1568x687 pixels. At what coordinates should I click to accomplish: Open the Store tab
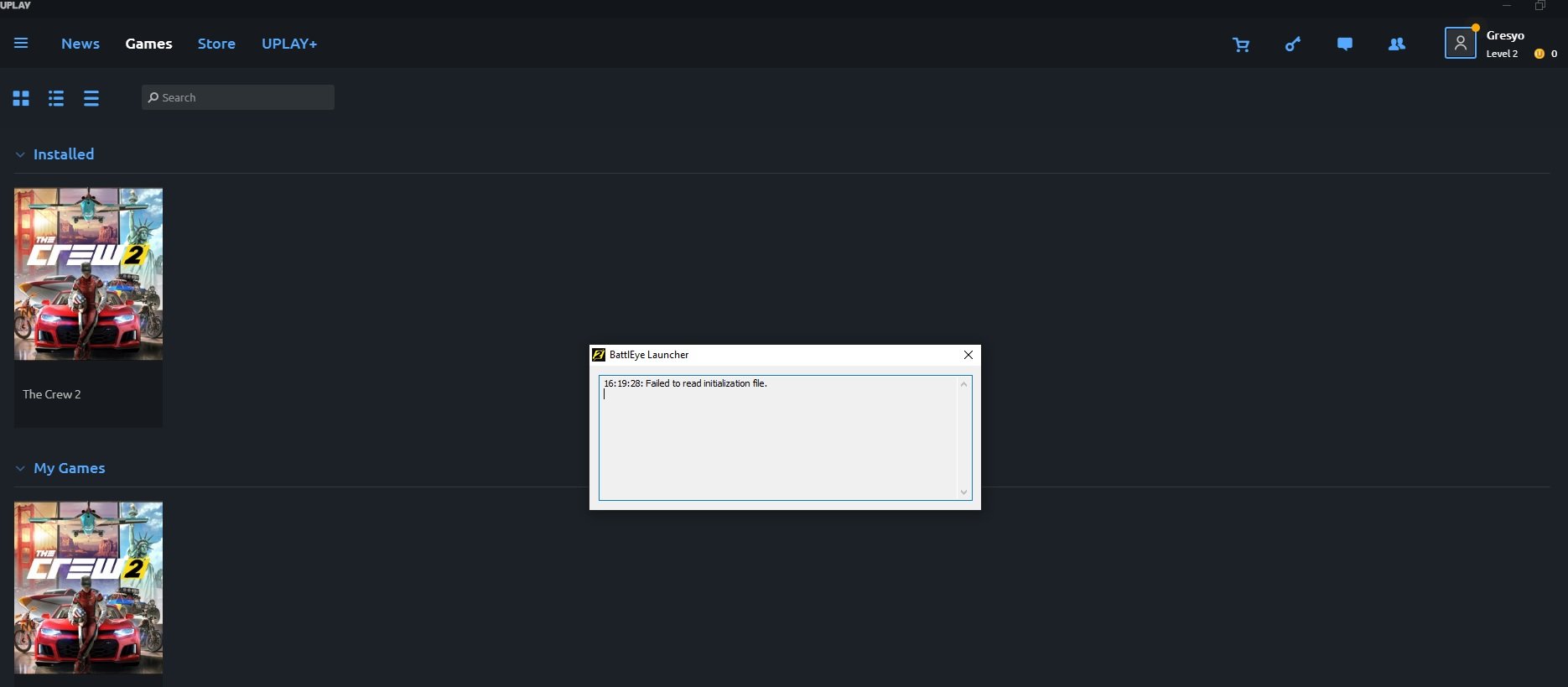click(x=216, y=44)
